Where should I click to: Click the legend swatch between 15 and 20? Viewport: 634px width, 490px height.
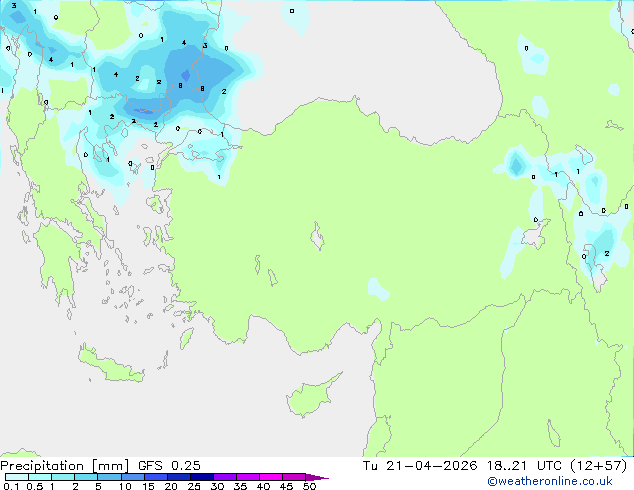(x=156, y=477)
